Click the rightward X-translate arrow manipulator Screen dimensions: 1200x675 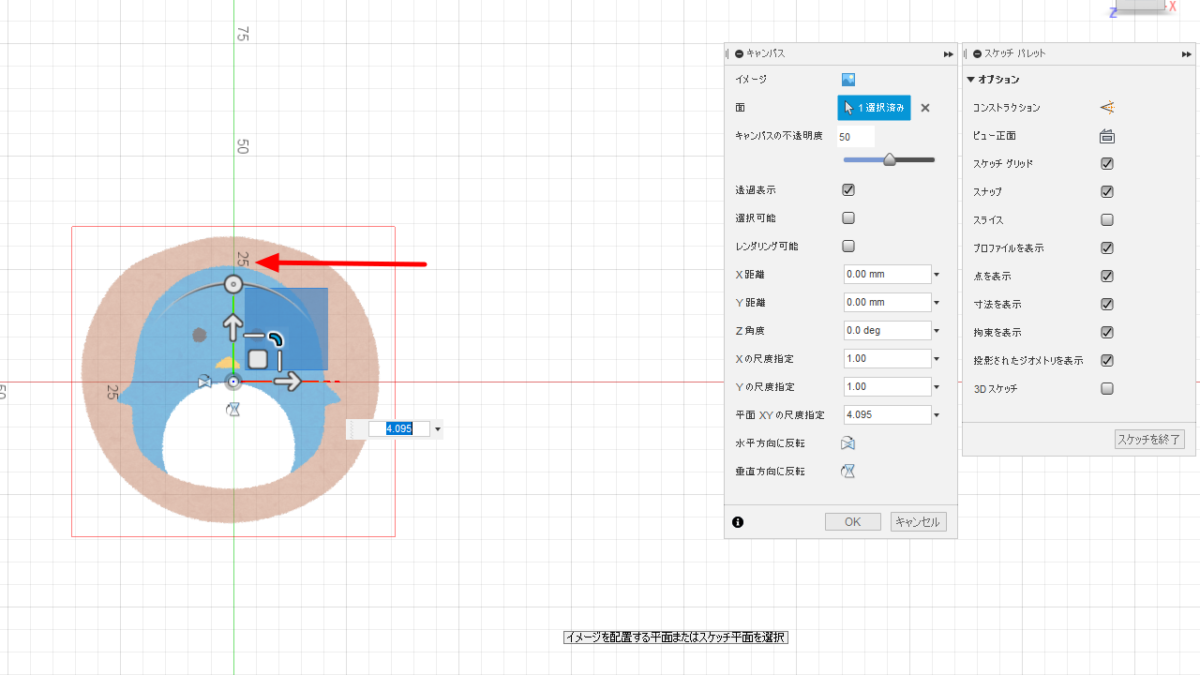click(289, 381)
